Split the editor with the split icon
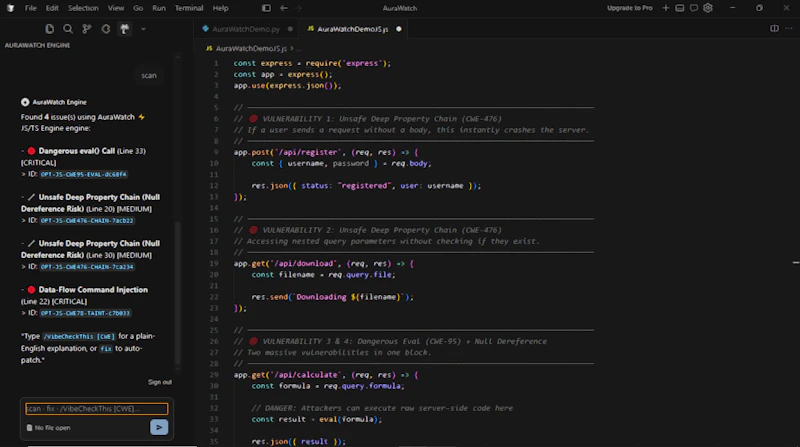800x447 pixels. [774, 29]
